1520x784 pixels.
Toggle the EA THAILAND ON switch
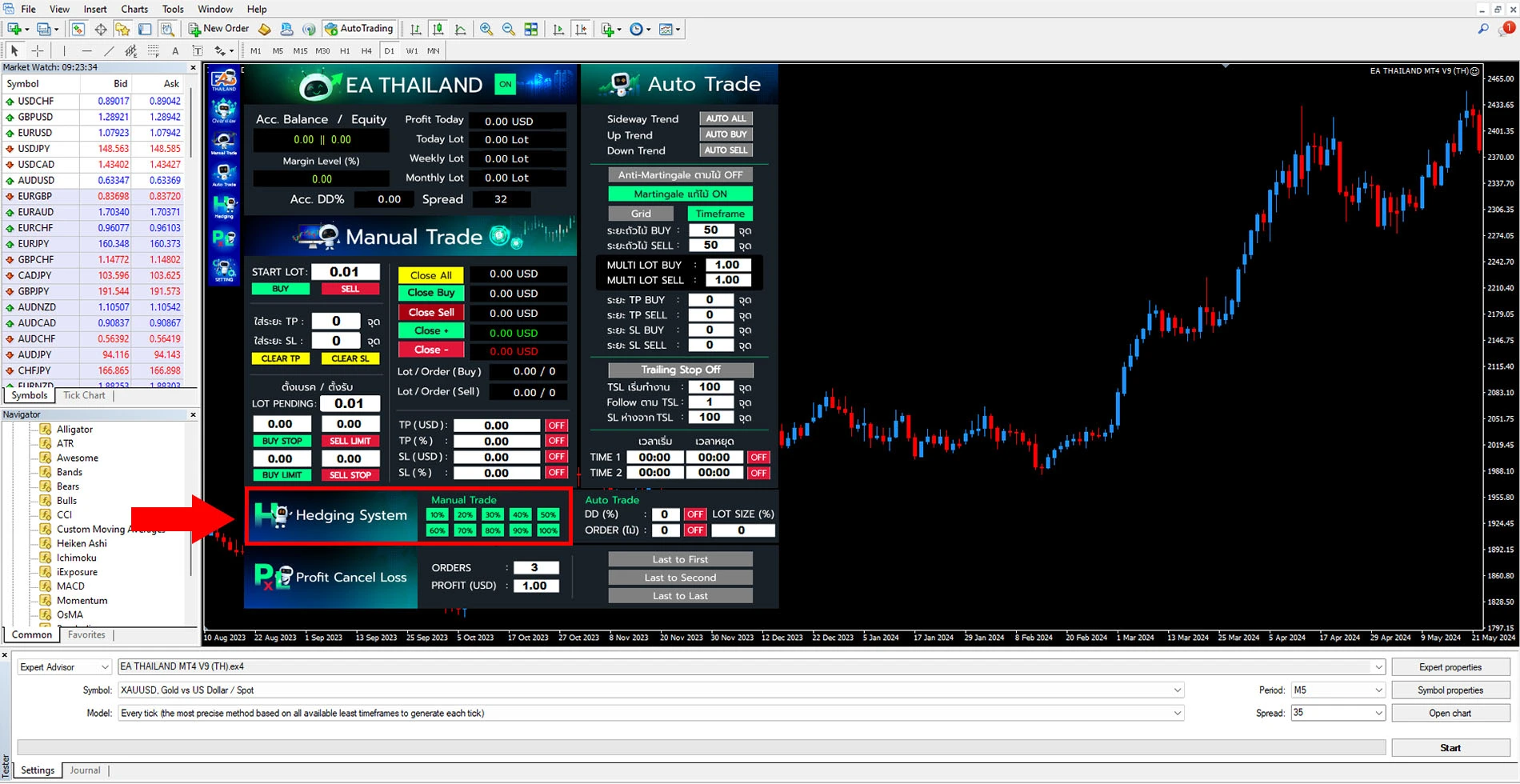point(505,84)
